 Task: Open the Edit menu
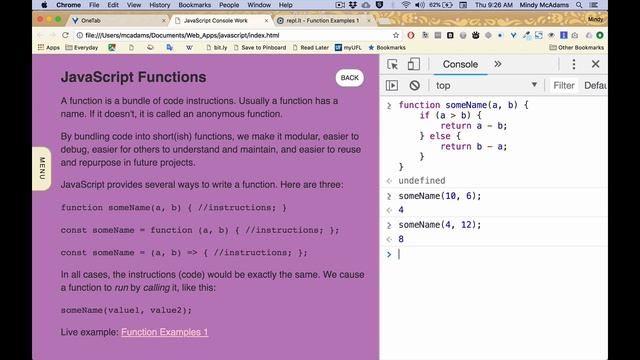point(113,5)
